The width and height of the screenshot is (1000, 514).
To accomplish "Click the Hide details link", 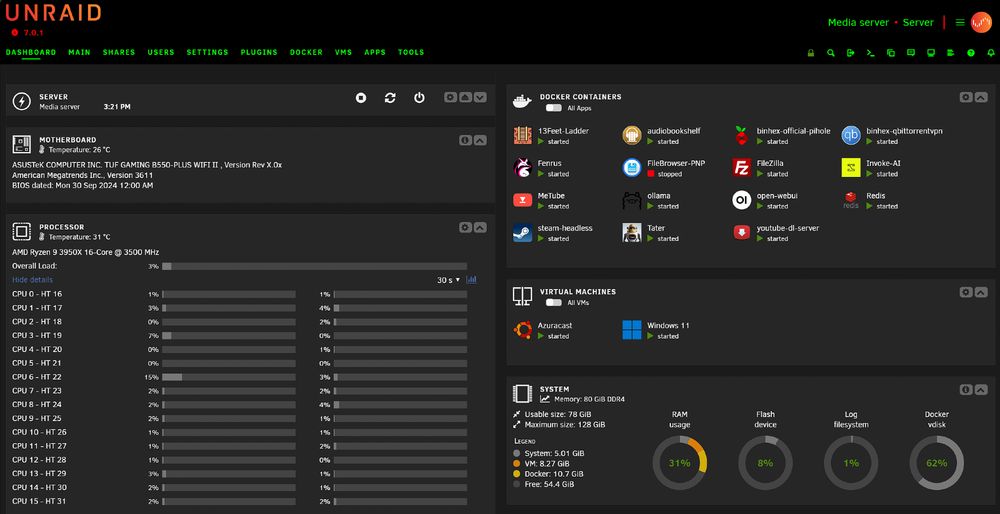I will pyautogui.click(x=33, y=280).
